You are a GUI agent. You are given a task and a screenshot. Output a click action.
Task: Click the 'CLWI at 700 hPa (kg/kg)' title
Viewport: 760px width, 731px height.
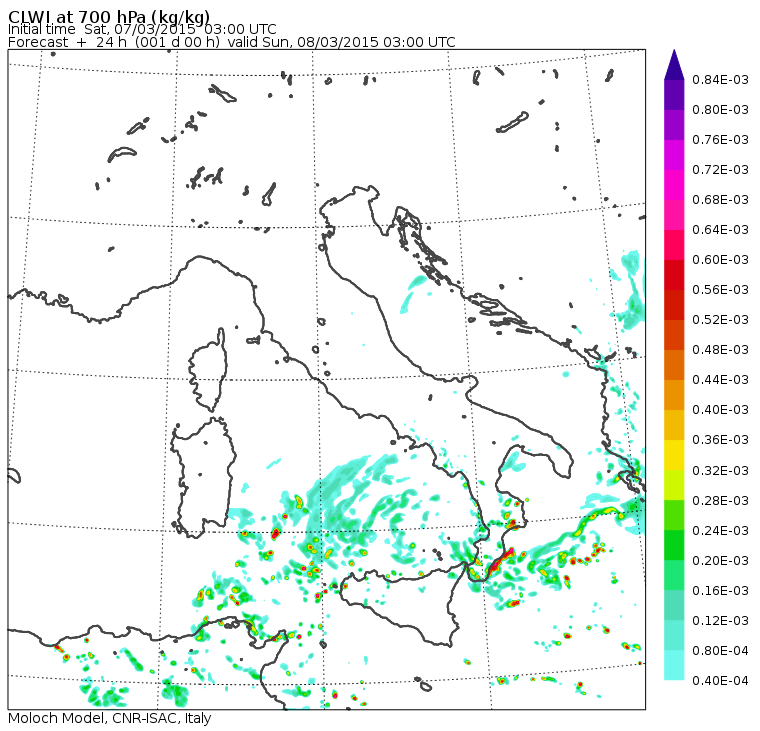109,16
